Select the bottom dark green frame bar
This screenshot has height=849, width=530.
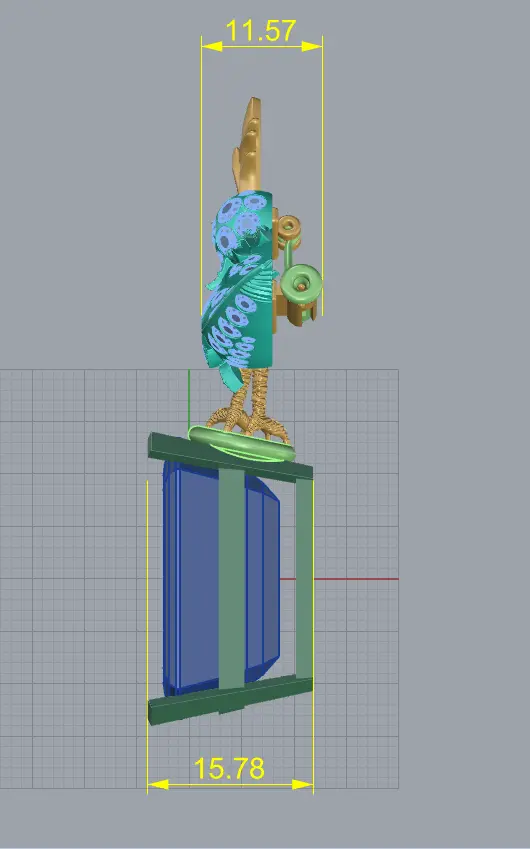(x=231, y=701)
